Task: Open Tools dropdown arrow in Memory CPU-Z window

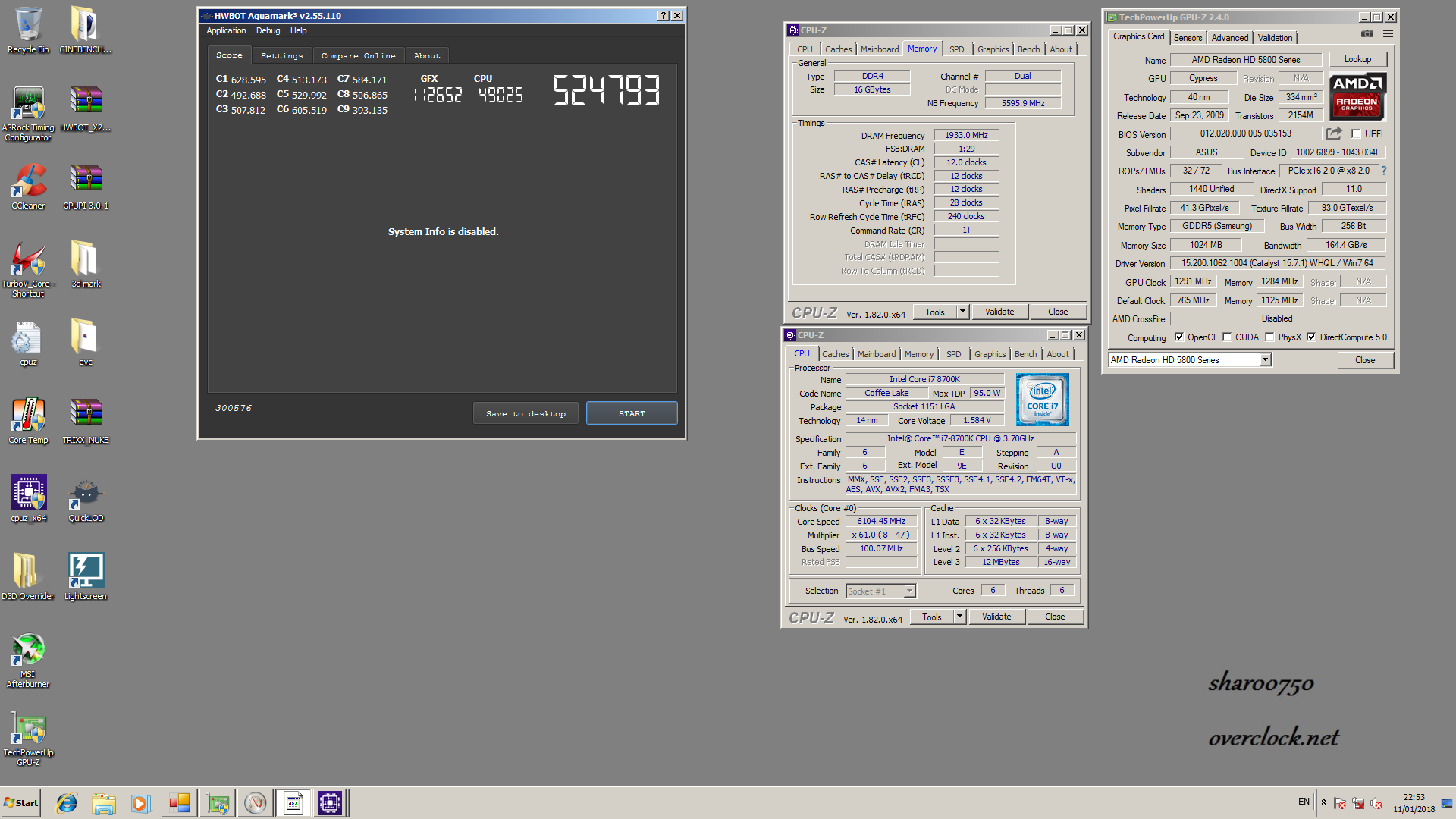Action: tap(962, 312)
